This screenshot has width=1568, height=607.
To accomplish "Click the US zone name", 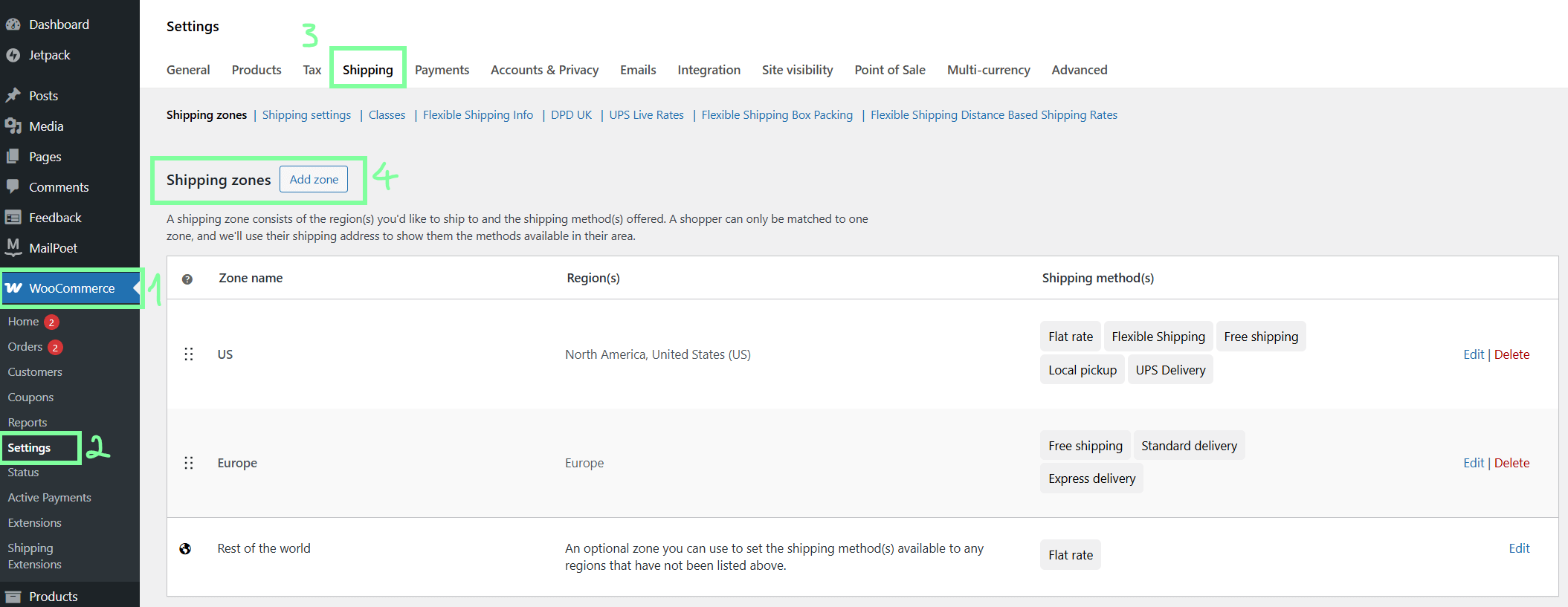I will (225, 354).
